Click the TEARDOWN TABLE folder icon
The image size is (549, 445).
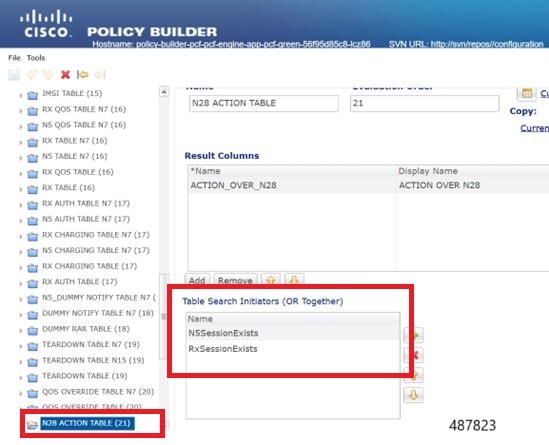(33, 377)
